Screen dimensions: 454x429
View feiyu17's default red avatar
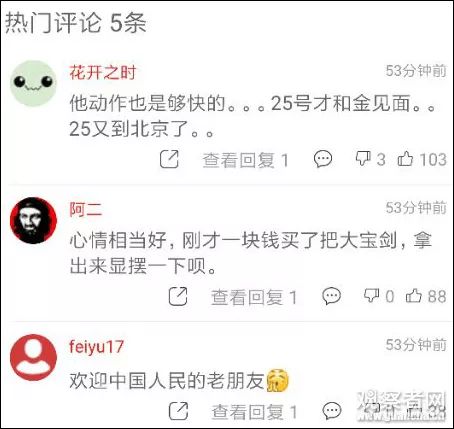[33, 357]
